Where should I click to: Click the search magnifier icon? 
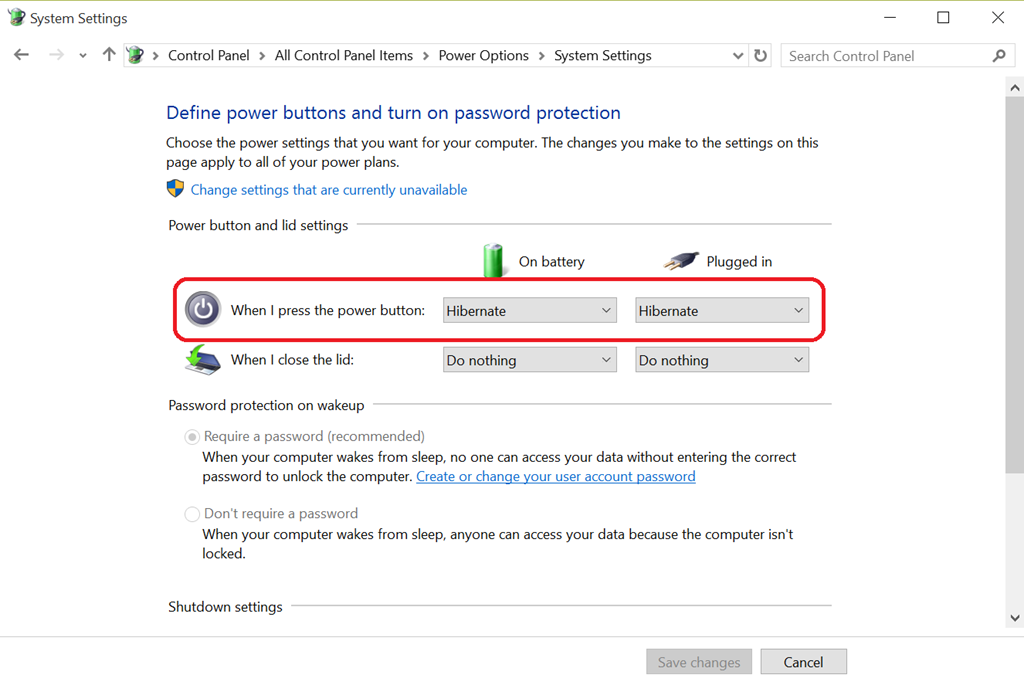pyautogui.click(x=998, y=56)
